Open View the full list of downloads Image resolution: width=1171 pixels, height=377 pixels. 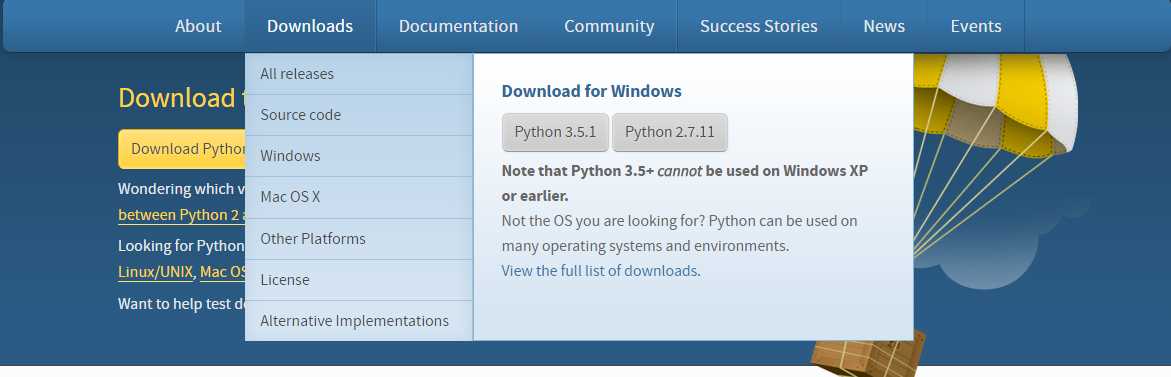pyautogui.click(x=600, y=270)
